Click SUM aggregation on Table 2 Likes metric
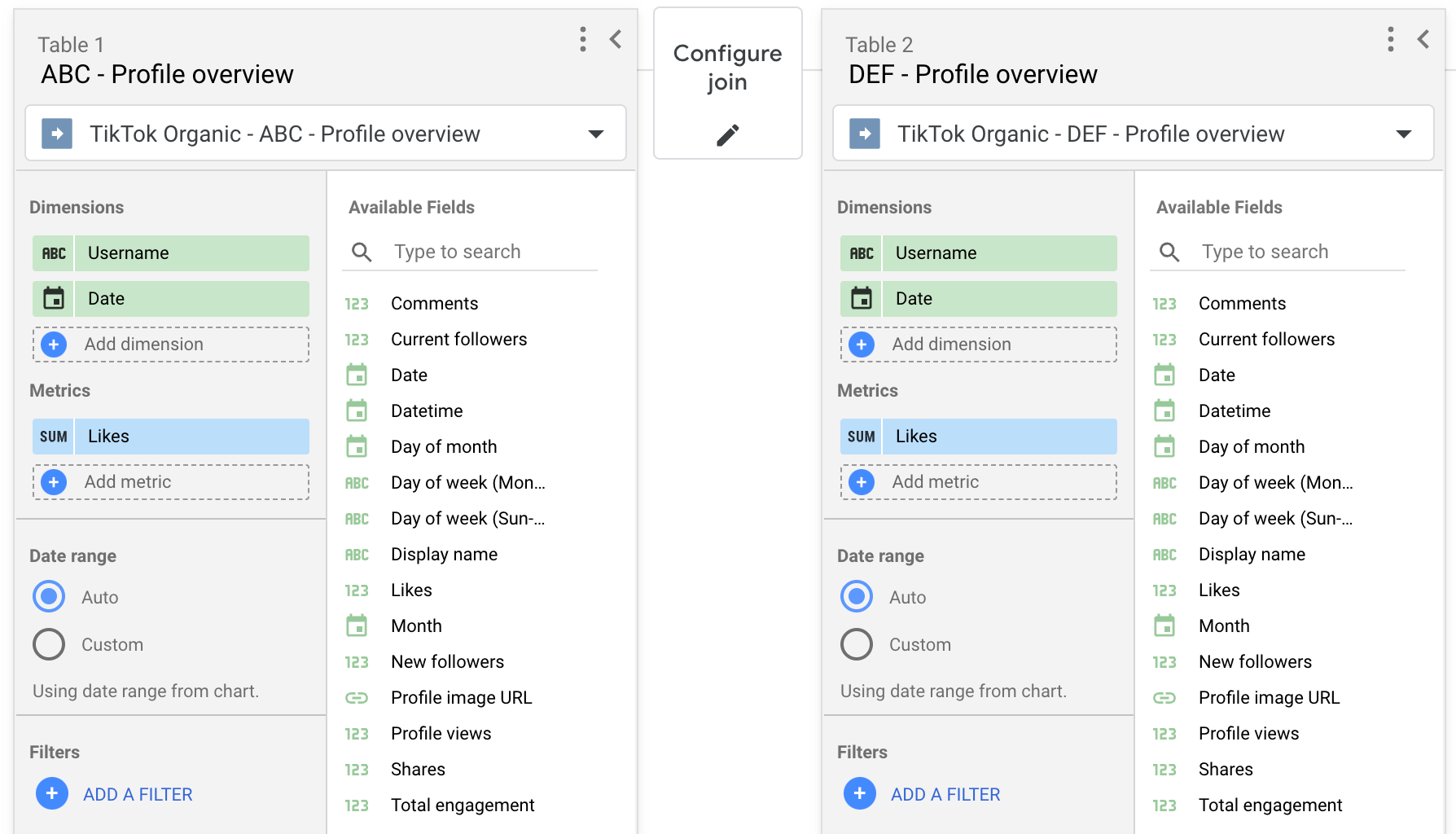 click(862, 437)
